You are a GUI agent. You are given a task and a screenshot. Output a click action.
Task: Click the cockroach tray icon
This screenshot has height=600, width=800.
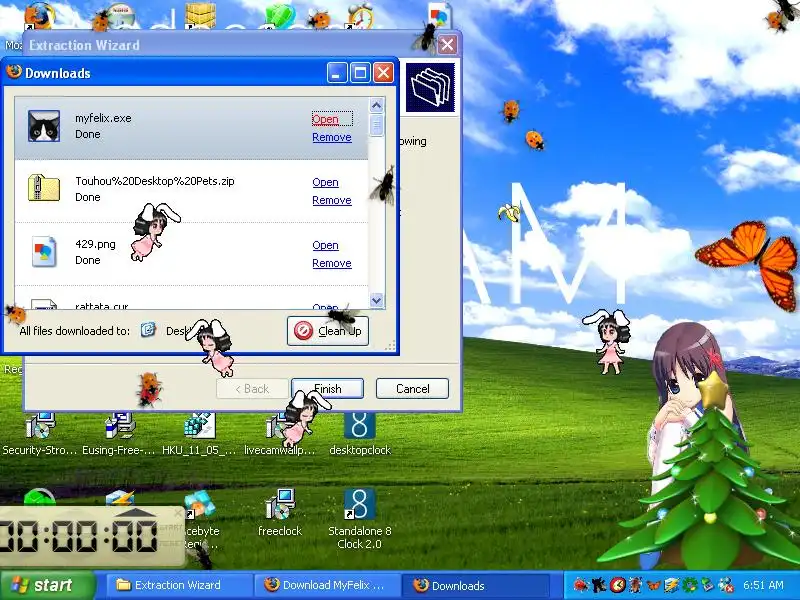[636, 585]
